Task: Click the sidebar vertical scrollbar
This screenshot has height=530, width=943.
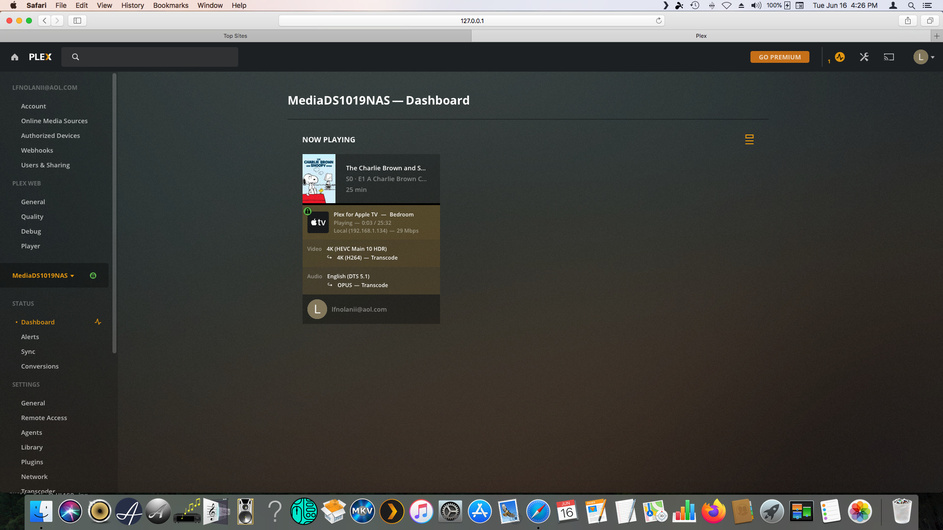Action: [x=114, y=214]
